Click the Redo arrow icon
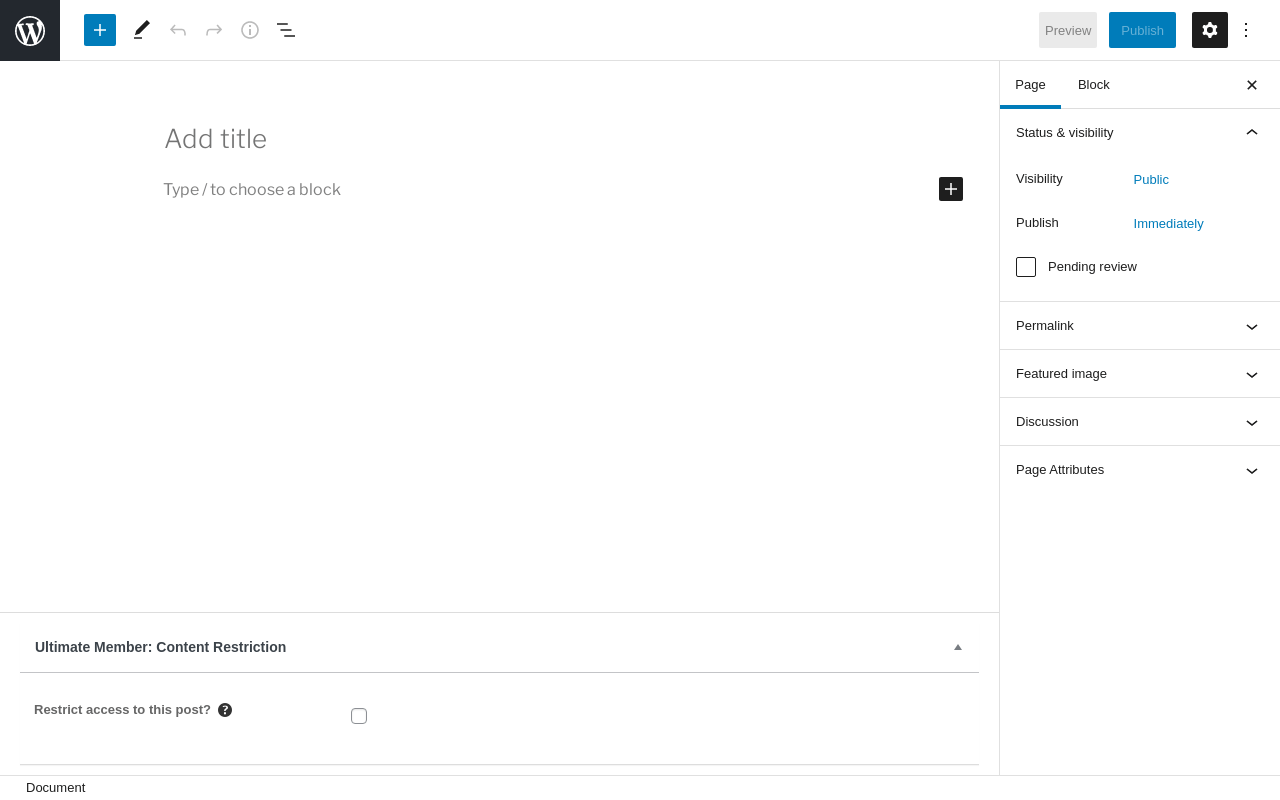The height and width of the screenshot is (800, 1280). pos(214,30)
